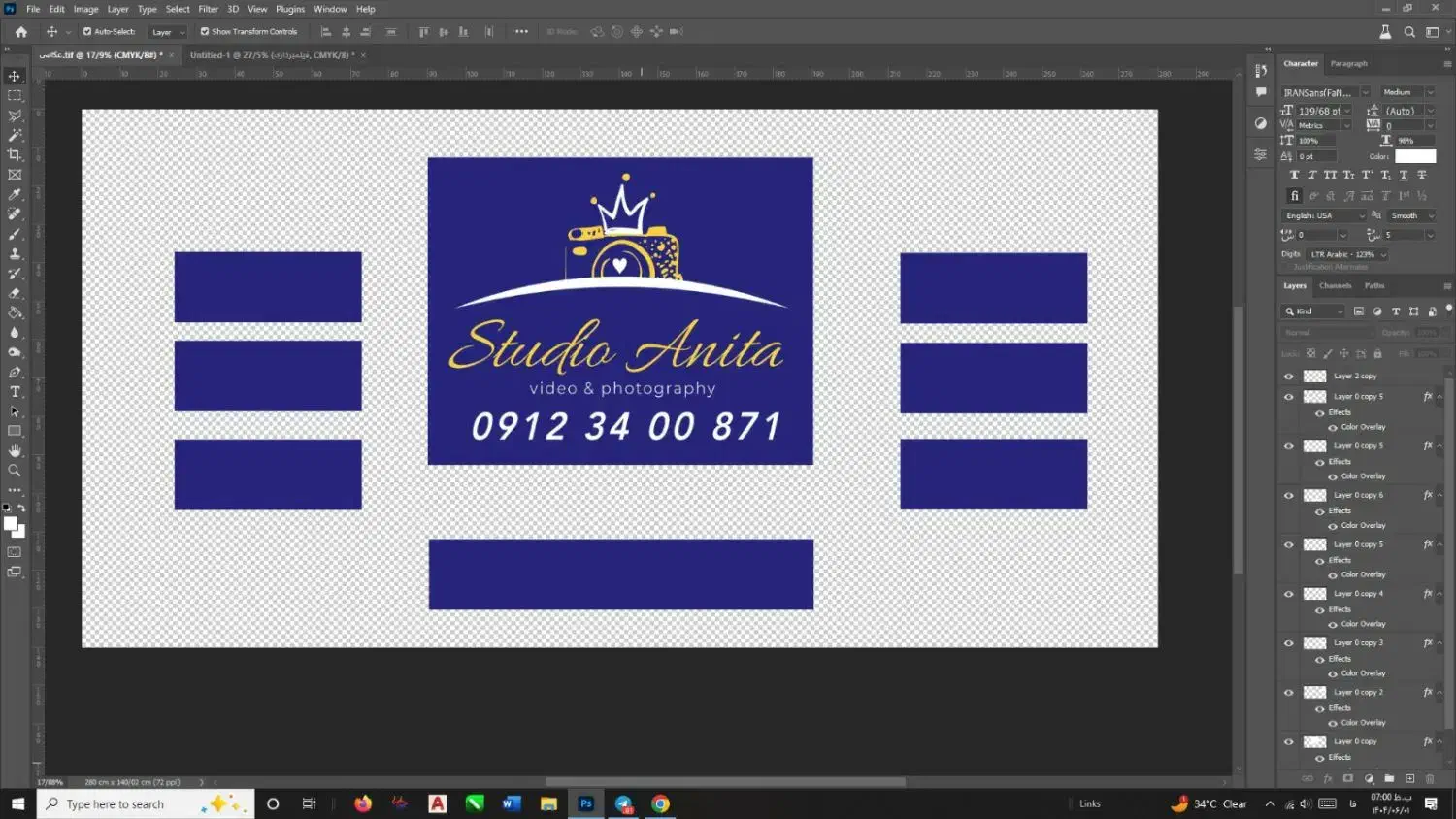Select the Eyedropper tool
The image size is (1456, 819).
[15, 194]
